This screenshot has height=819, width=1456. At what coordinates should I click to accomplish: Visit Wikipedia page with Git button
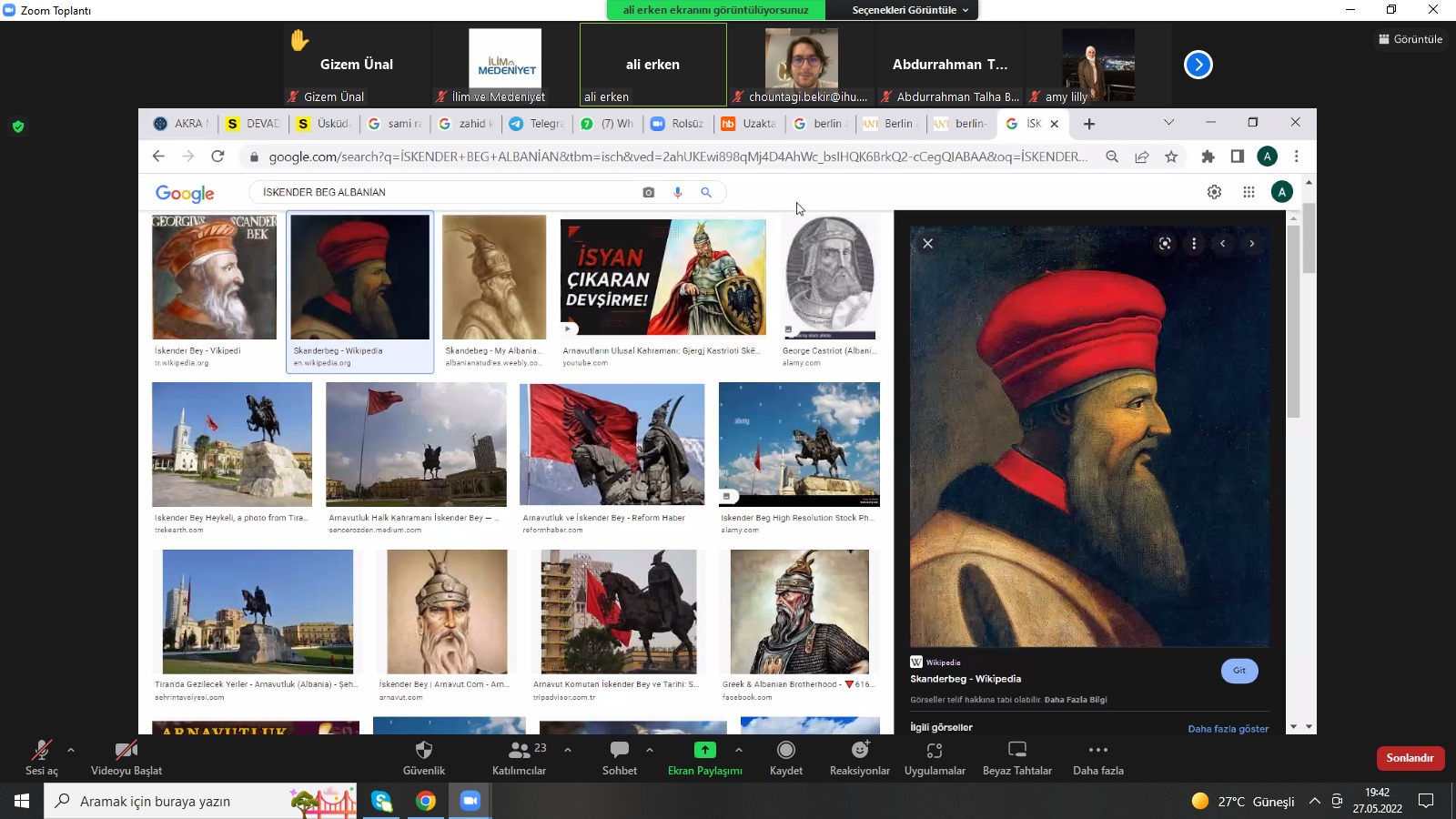coord(1239,671)
